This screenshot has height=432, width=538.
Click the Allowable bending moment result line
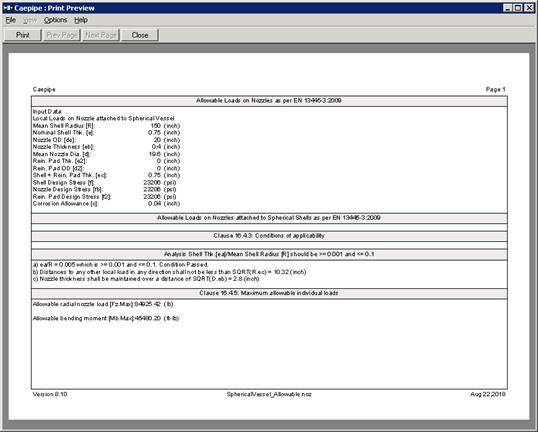pyautogui.click(x=106, y=318)
